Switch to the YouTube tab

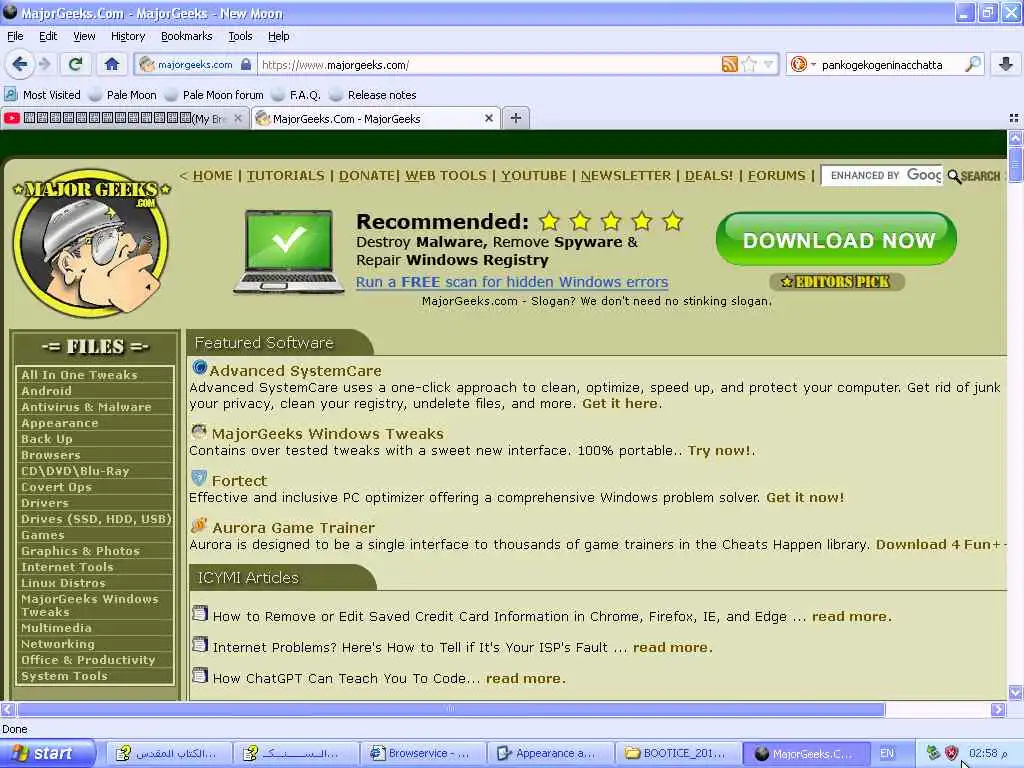[118, 118]
